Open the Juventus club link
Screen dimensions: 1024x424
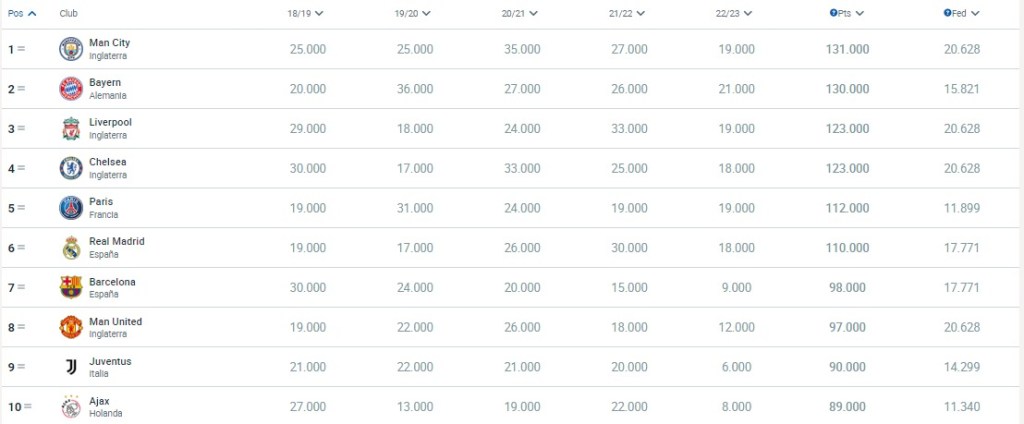[x=110, y=362]
